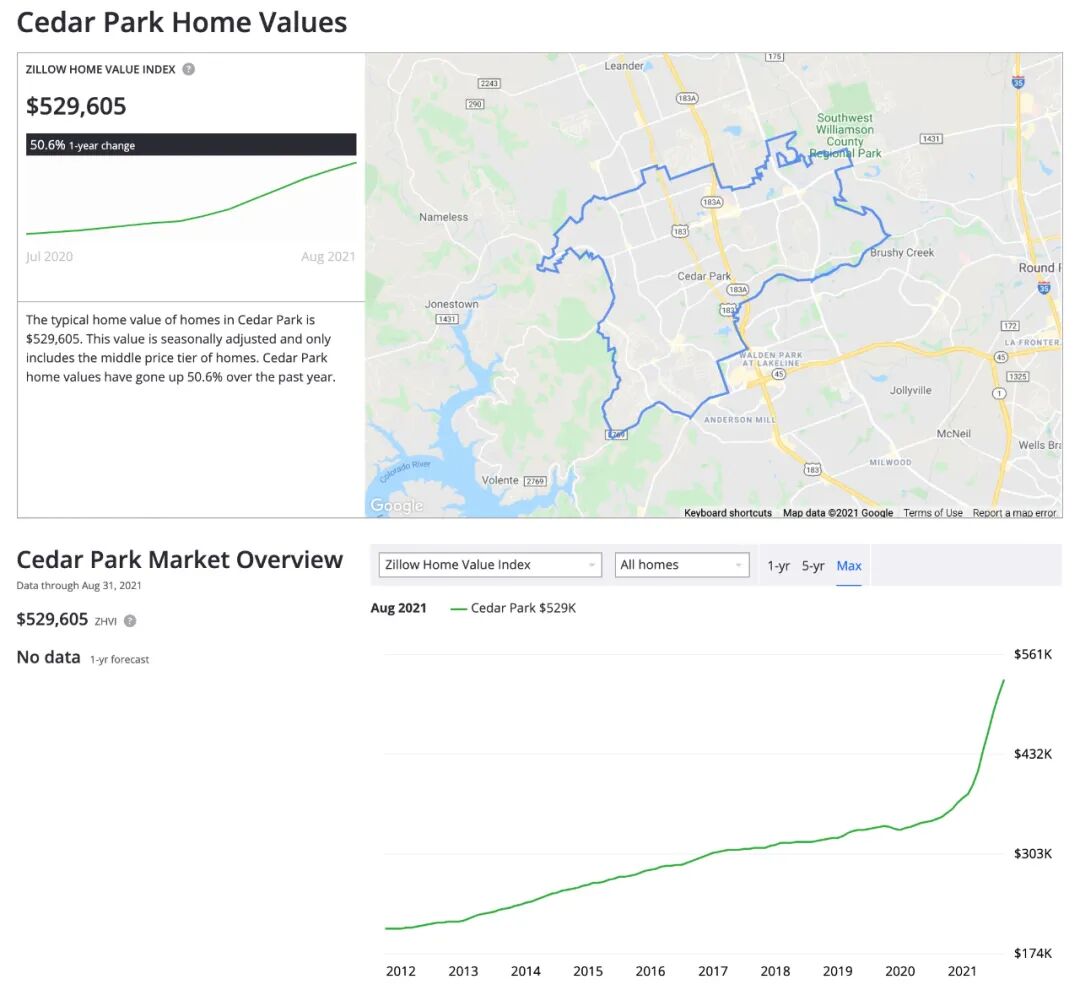Screen dimensions: 1080x990
Task: Click the 2243 road shield on the map
Action: point(489,83)
